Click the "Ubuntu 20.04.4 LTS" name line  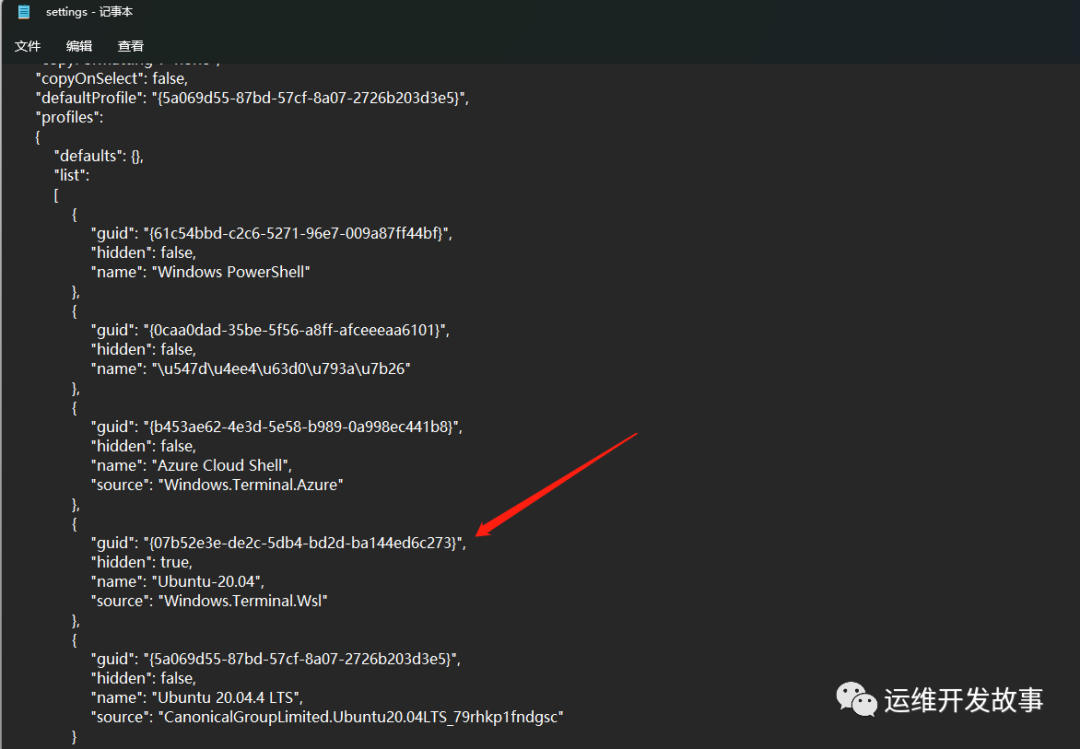coord(197,697)
